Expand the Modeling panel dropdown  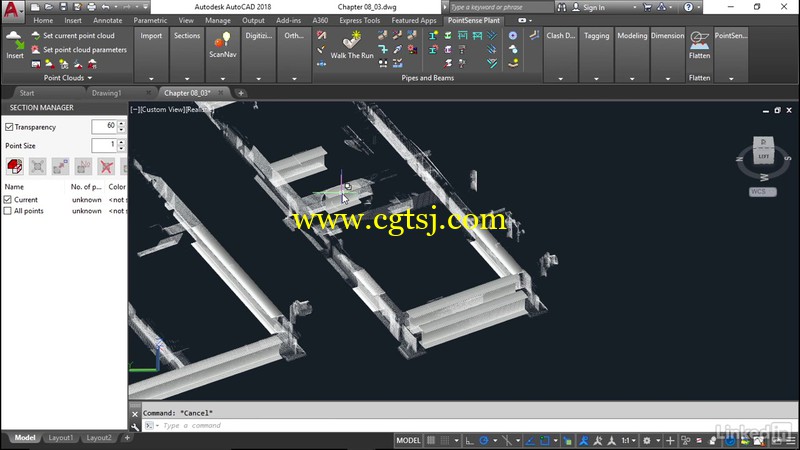tap(632, 79)
